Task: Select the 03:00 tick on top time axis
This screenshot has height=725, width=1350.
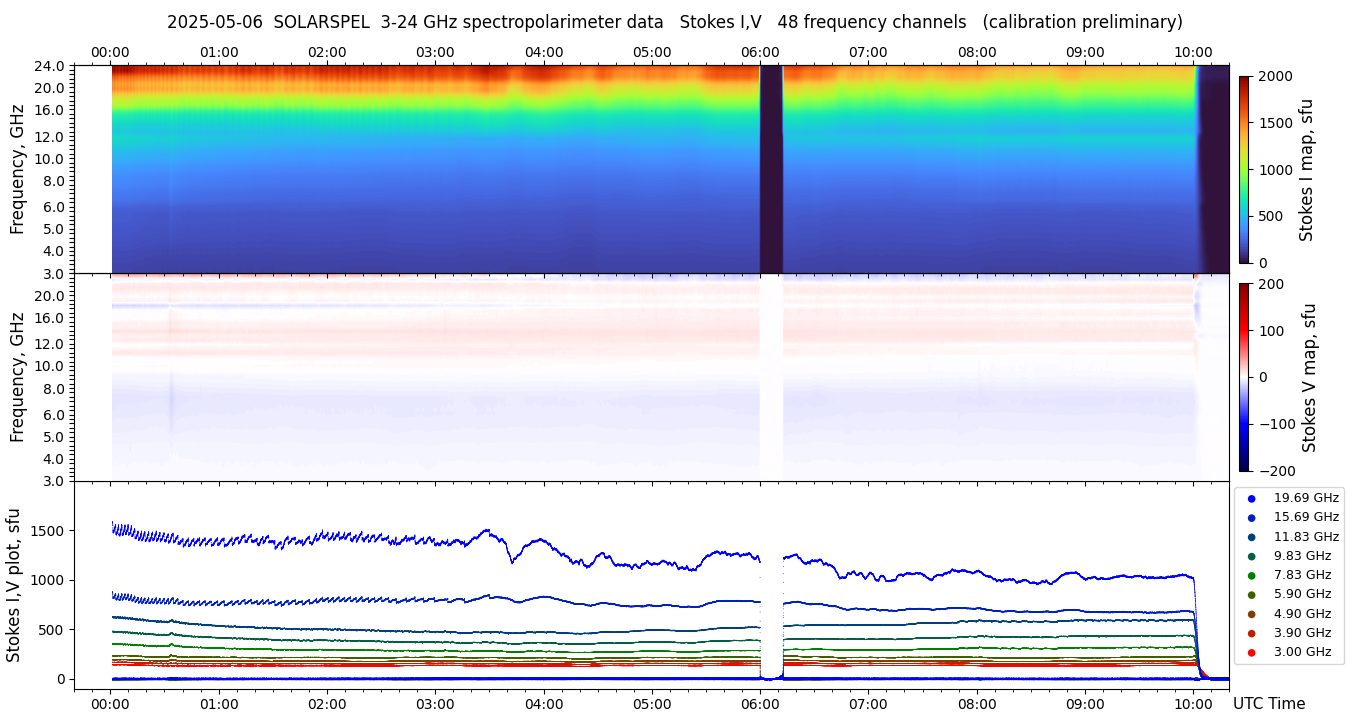Action: (435, 52)
